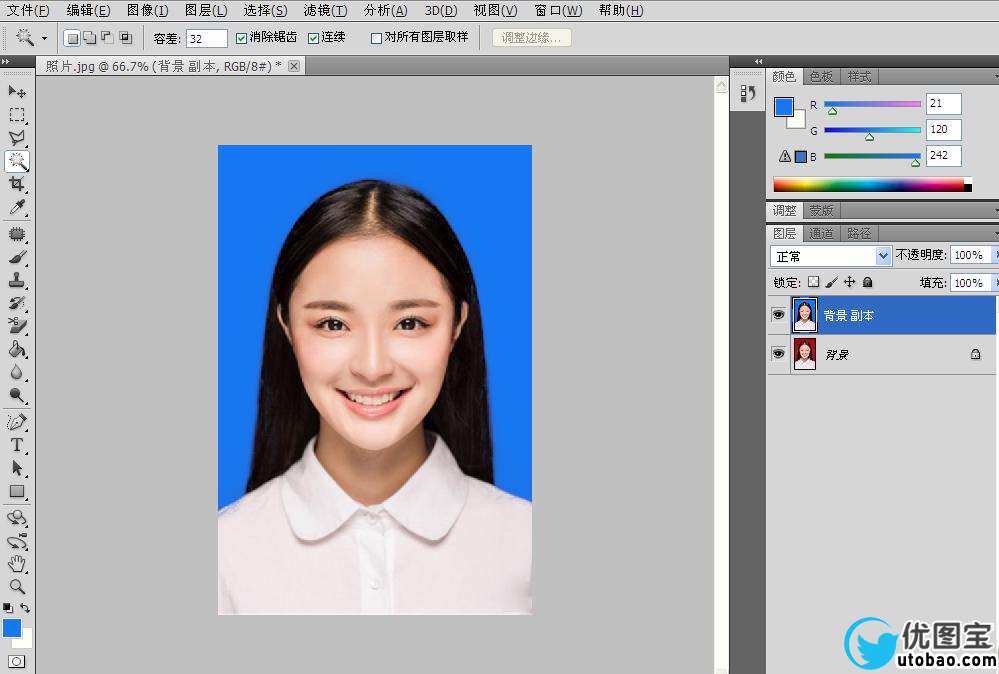The image size is (999, 674).
Task: Toggle lock all for layer
Action: [867, 282]
